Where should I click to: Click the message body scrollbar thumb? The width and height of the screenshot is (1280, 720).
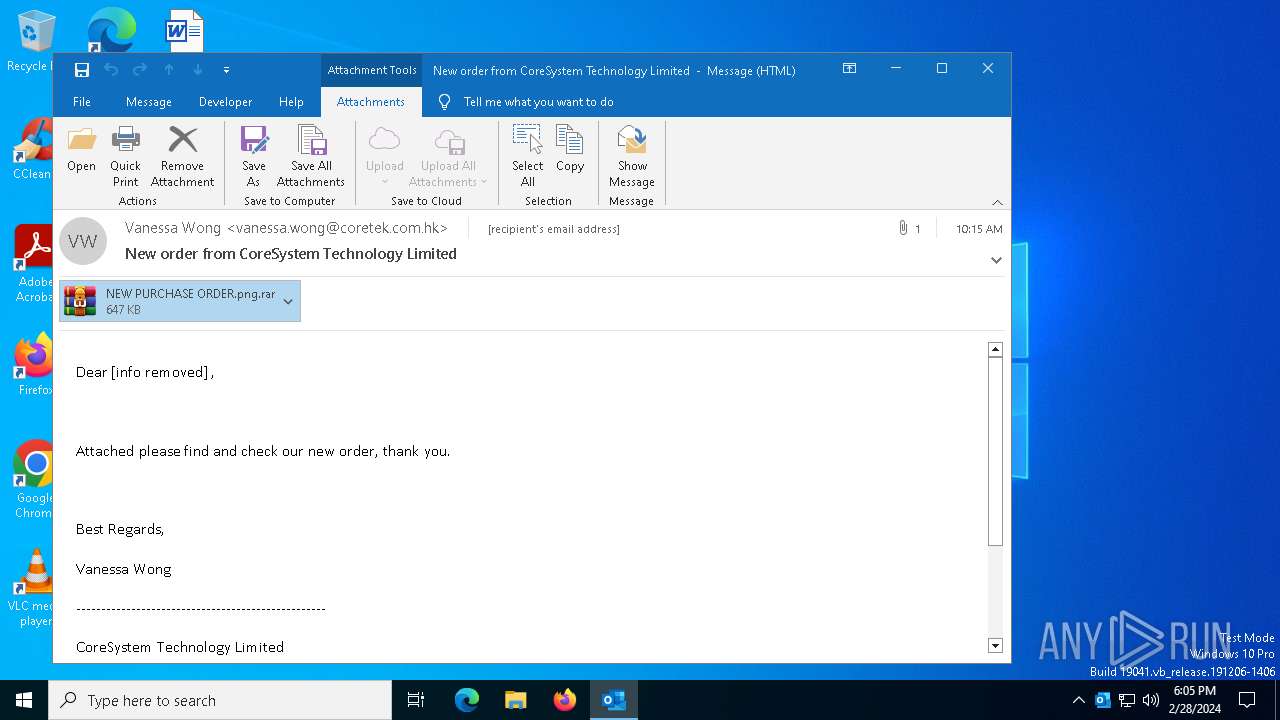(x=995, y=451)
